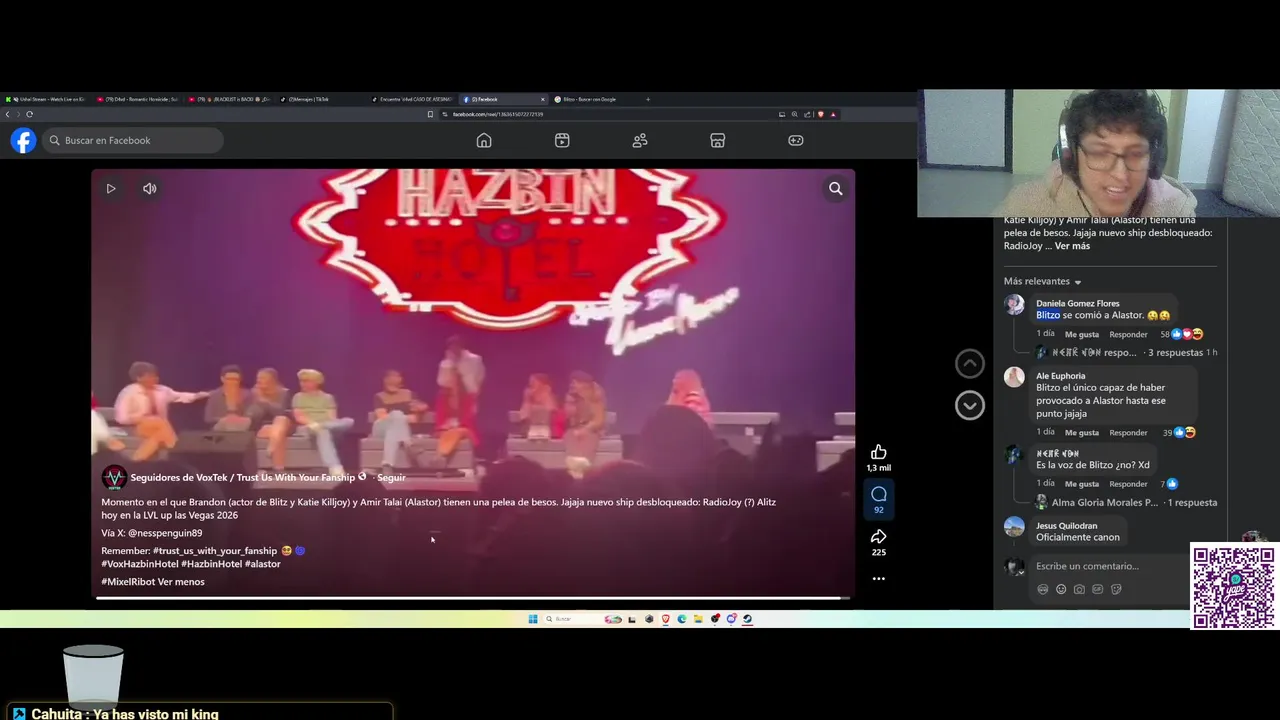Play the reel video

(x=111, y=188)
